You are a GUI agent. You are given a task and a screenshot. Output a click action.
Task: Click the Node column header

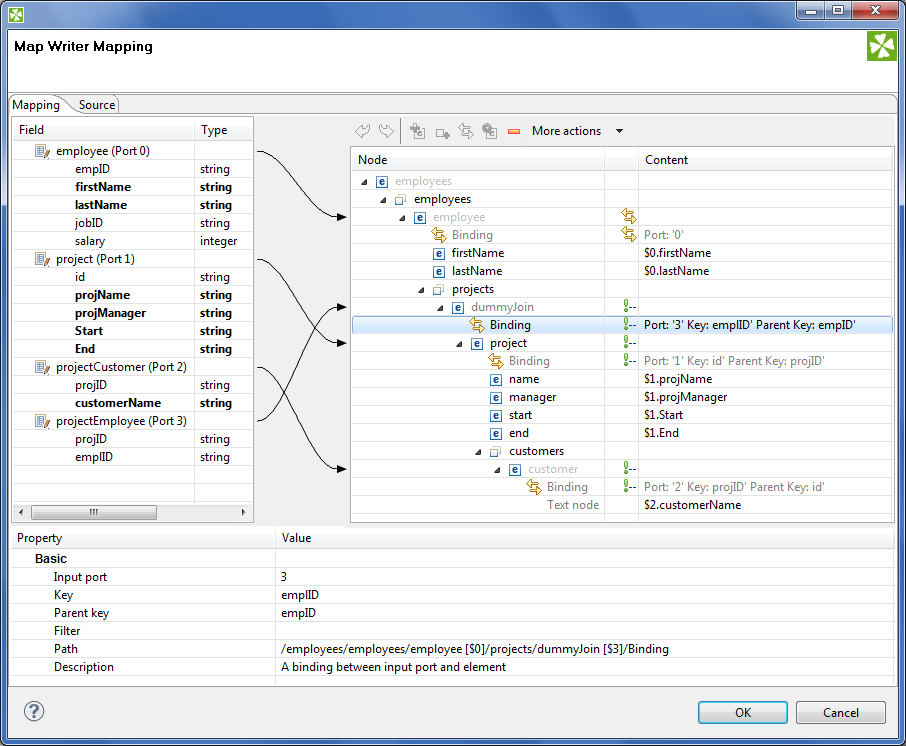click(x=477, y=160)
